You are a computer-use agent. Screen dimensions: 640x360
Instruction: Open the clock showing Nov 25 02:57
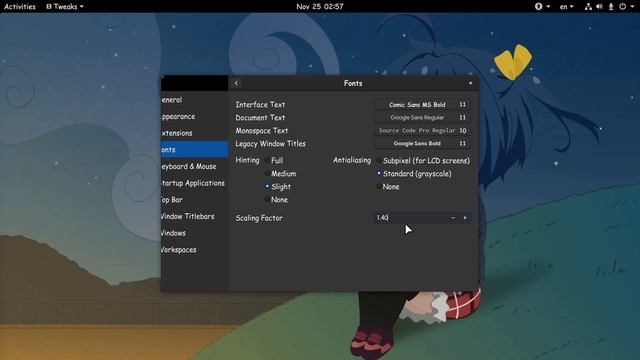(x=320, y=7)
